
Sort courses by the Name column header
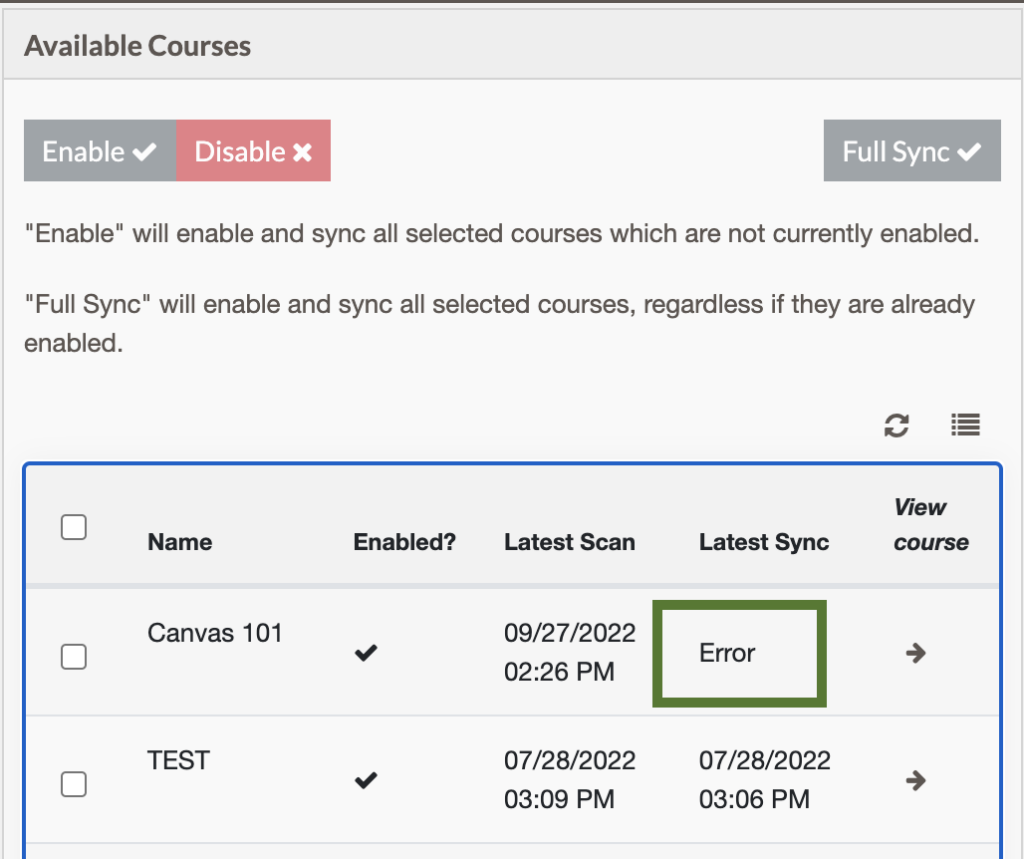coord(179,542)
